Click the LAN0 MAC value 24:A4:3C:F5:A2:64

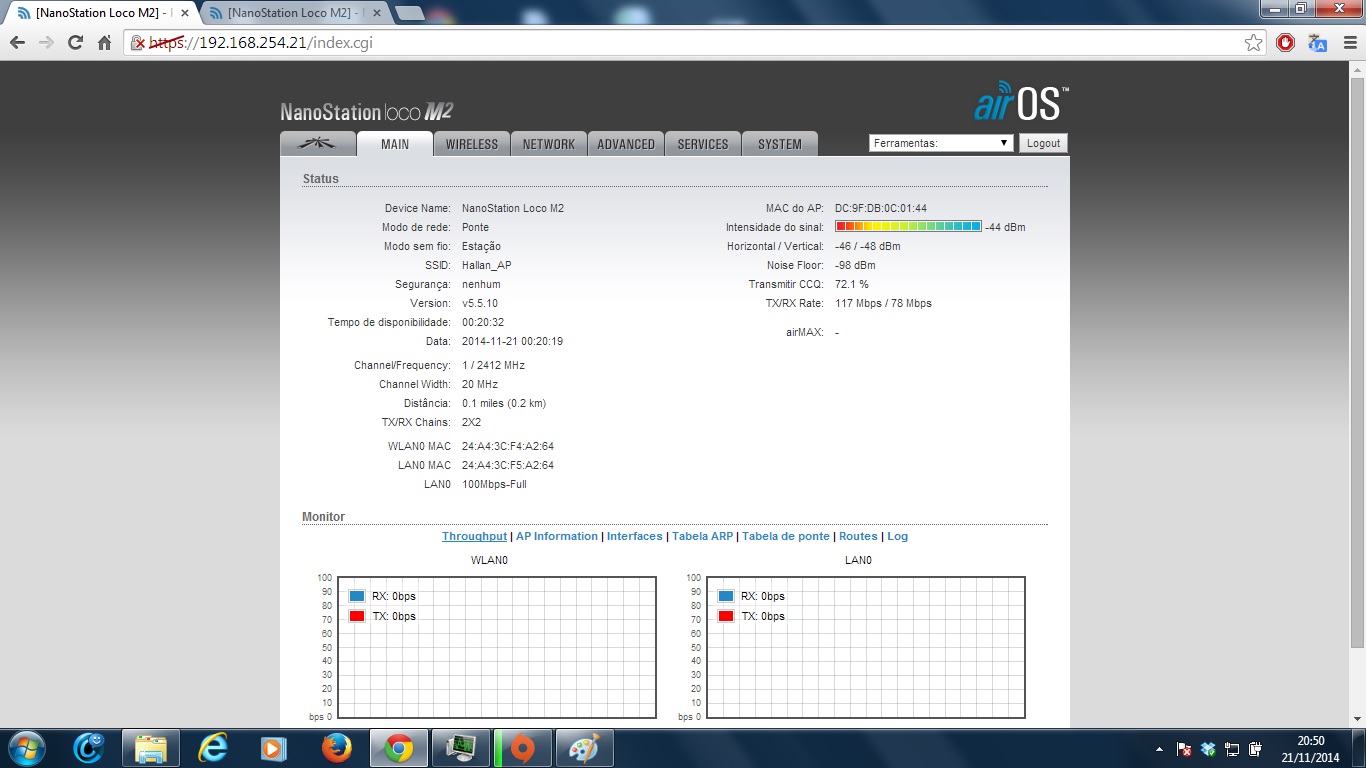pyautogui.click(x=508, y=465)
